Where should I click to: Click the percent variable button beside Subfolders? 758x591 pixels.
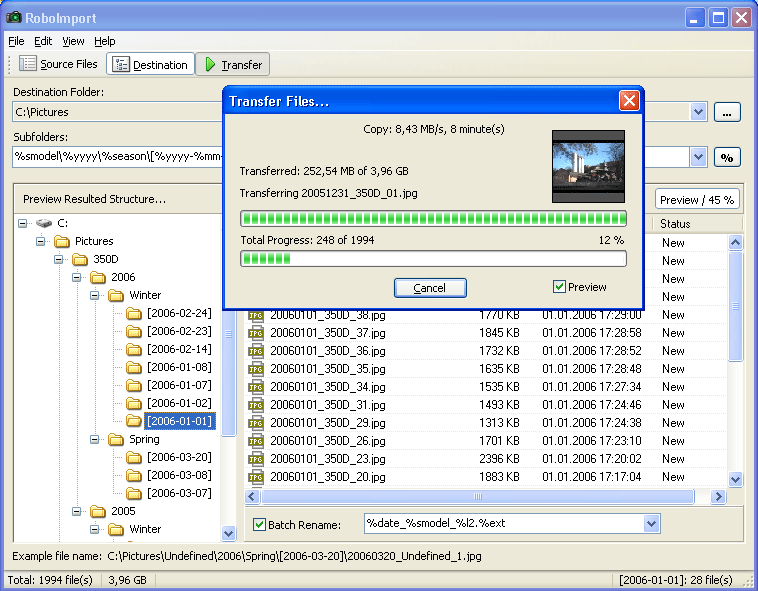pos(726,157)
